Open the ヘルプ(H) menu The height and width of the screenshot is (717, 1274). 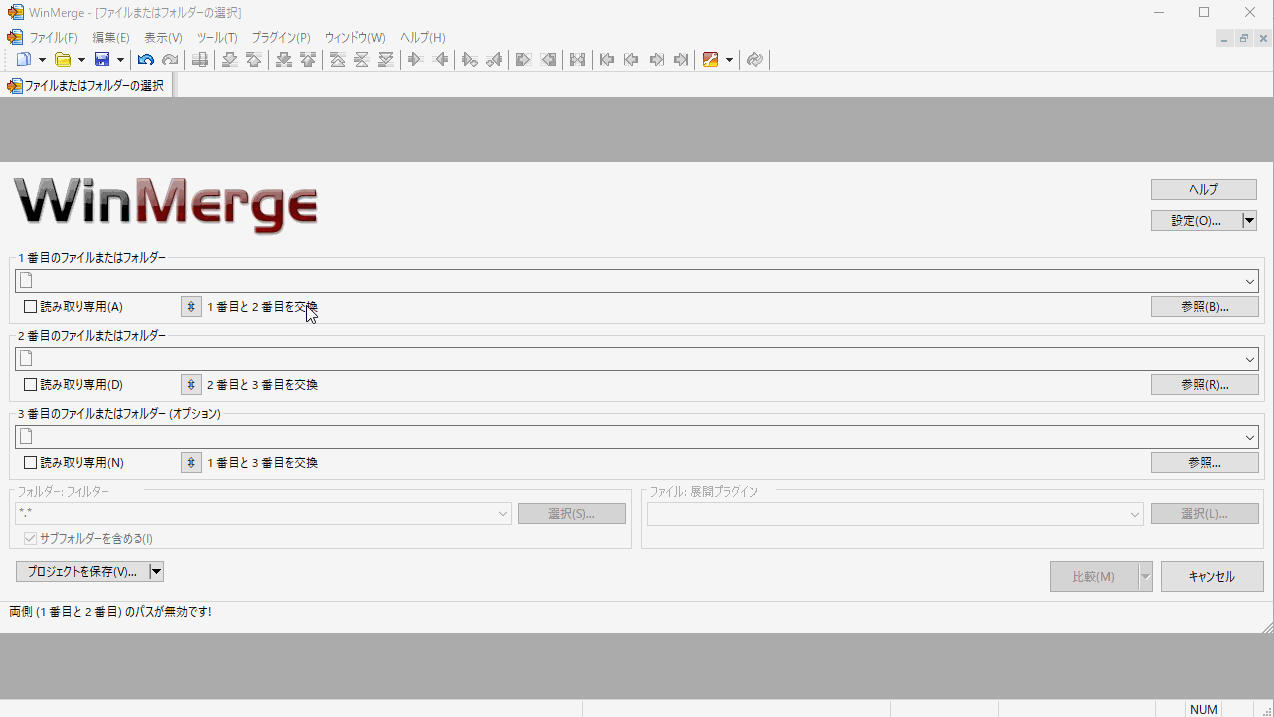pos(423,37)
